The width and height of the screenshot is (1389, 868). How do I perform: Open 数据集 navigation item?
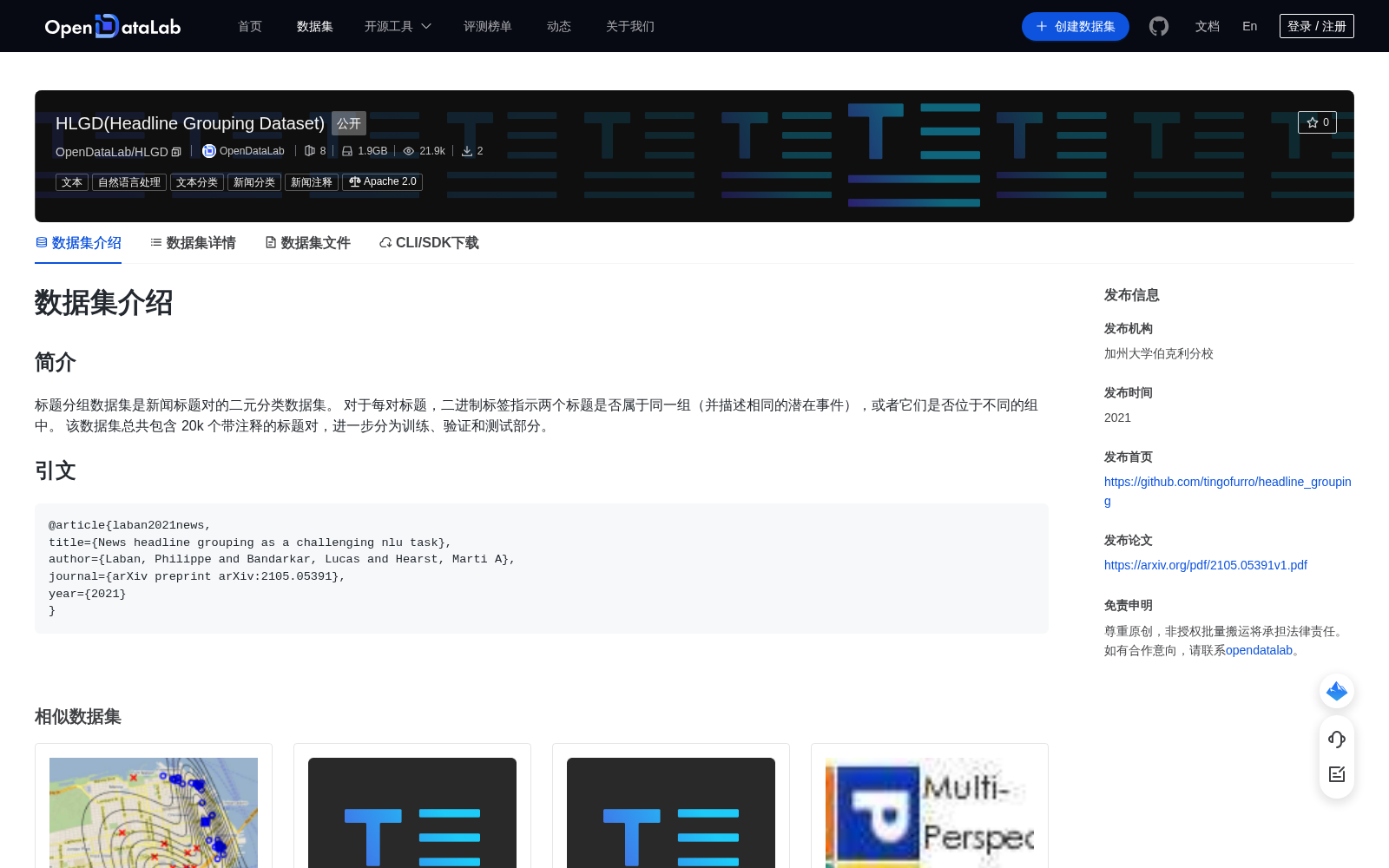click(315, 26)
